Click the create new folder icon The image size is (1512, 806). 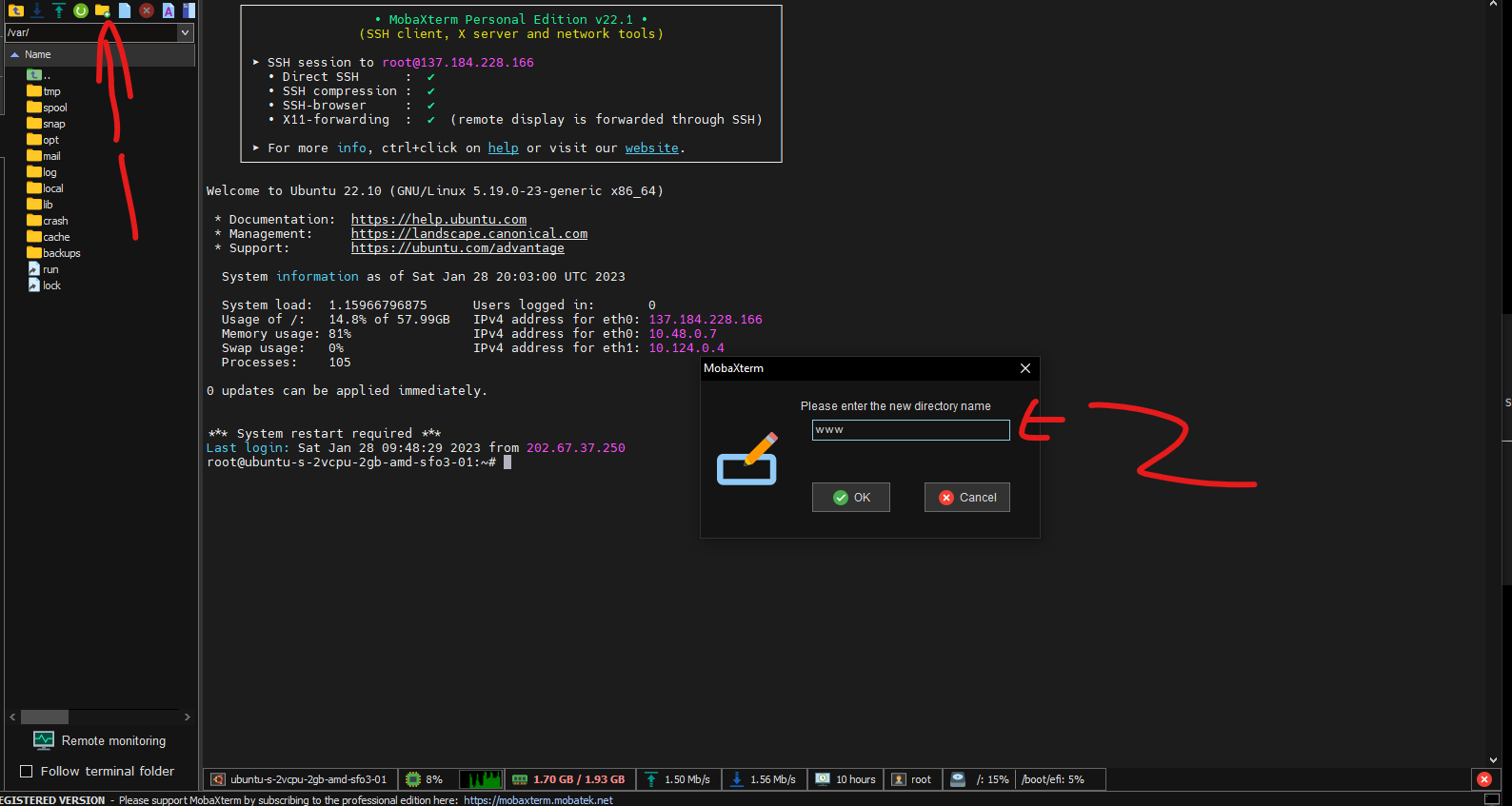pyautogui.click(x=103, y=10)
